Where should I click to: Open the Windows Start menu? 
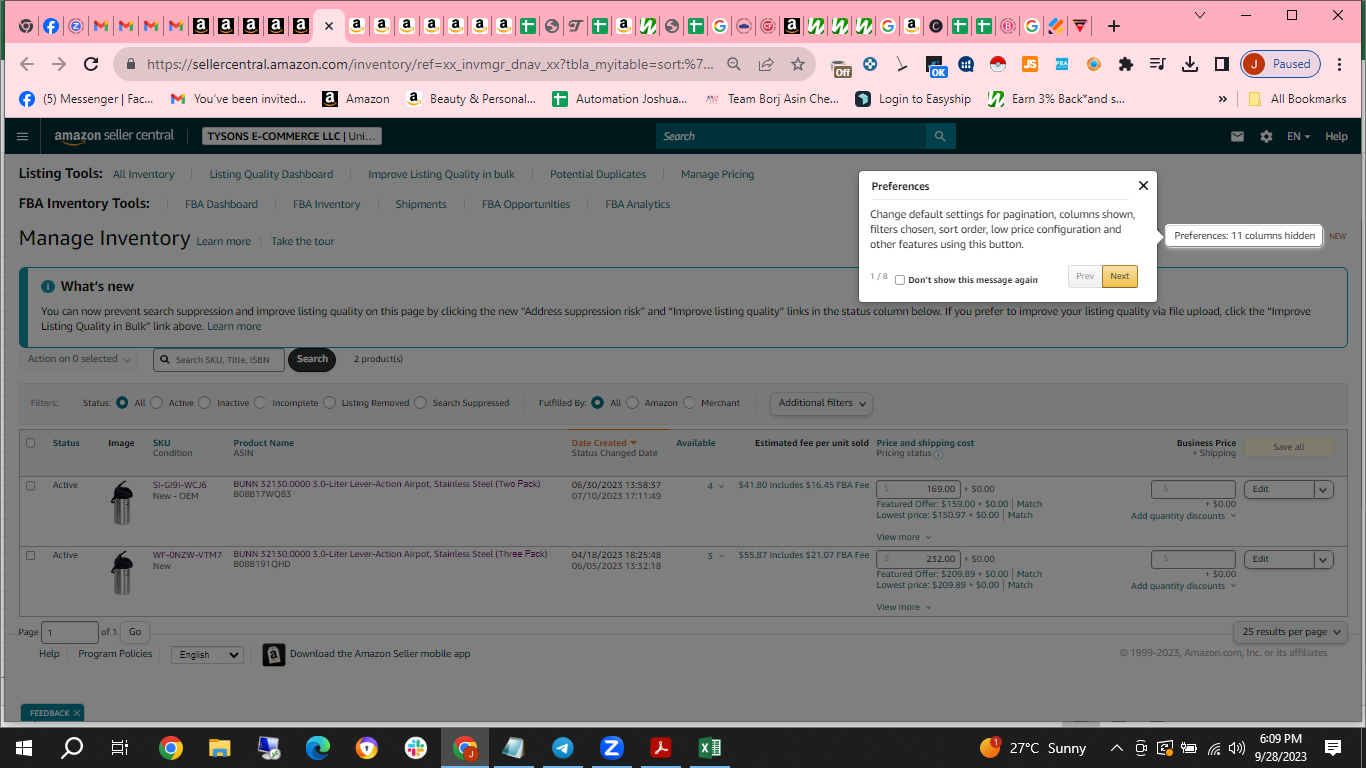pos(24,747)
